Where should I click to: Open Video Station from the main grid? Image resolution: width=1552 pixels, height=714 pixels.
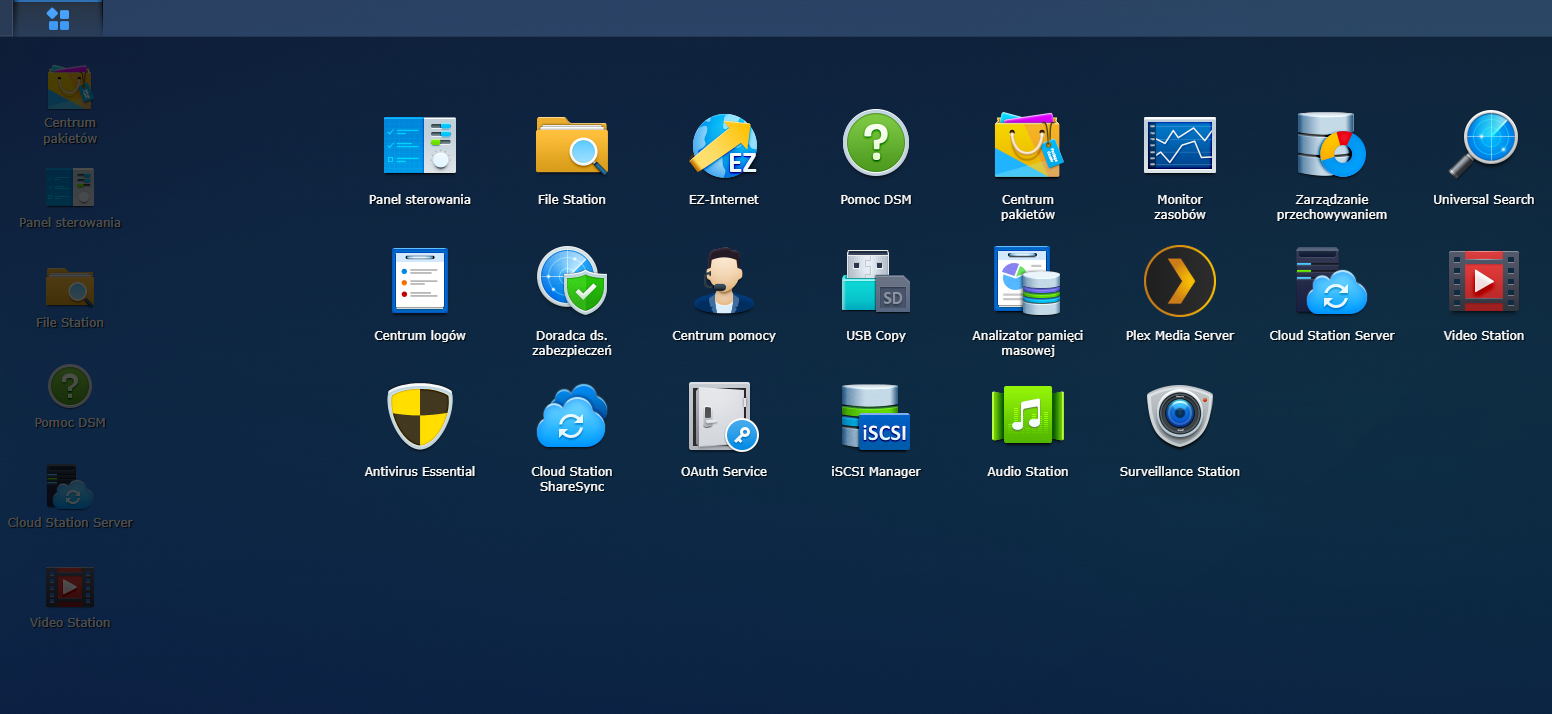click(x=1483, y=280)
